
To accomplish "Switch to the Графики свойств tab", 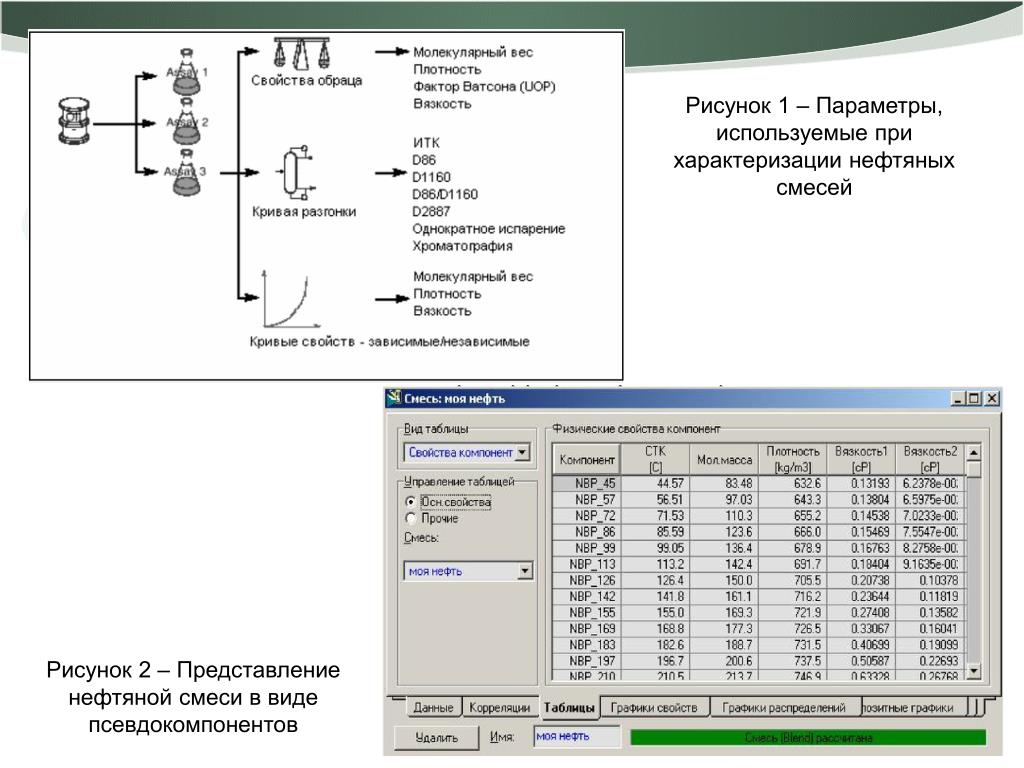I will (654, 708).
